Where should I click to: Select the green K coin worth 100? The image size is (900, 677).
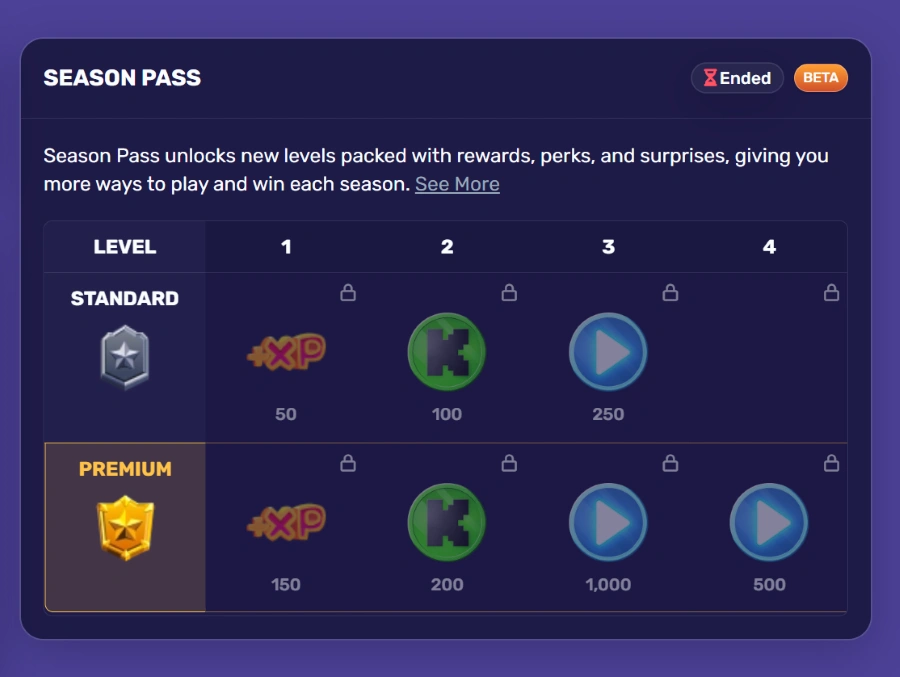pos(446,351)
